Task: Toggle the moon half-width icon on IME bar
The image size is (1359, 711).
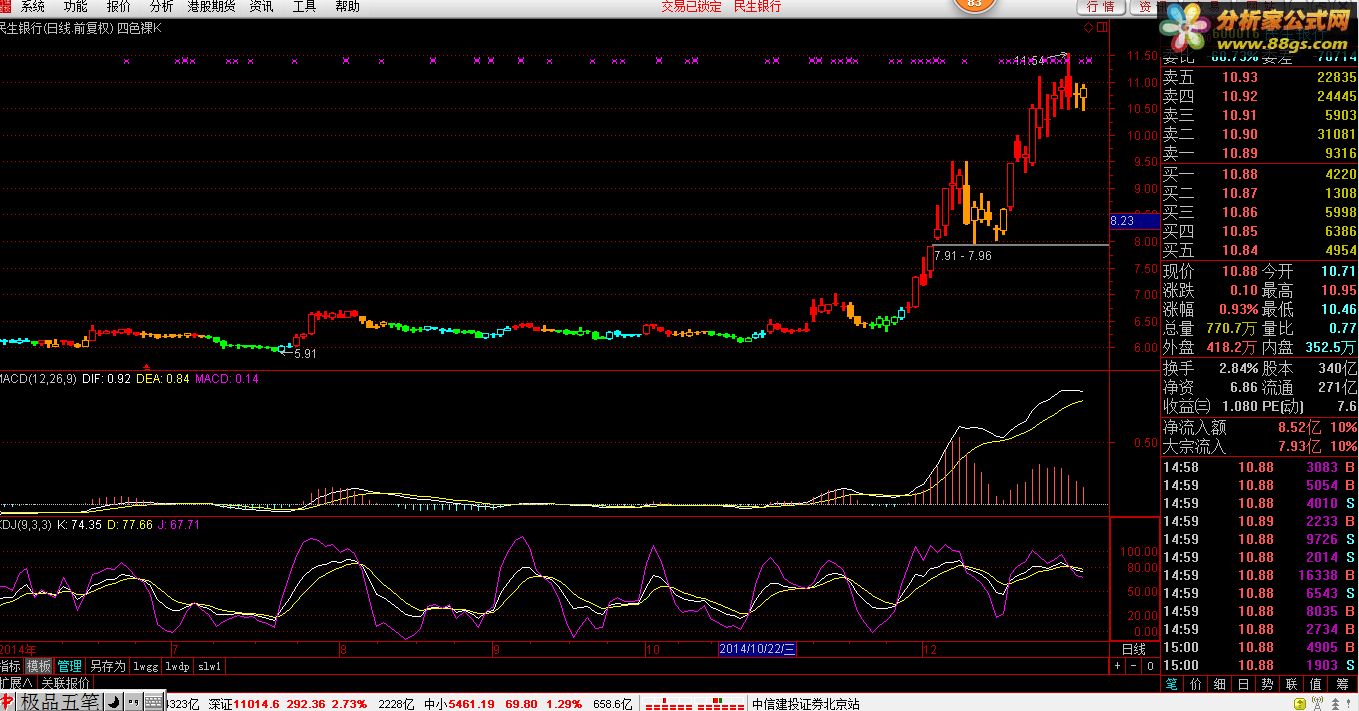Action: pos(113,702)
